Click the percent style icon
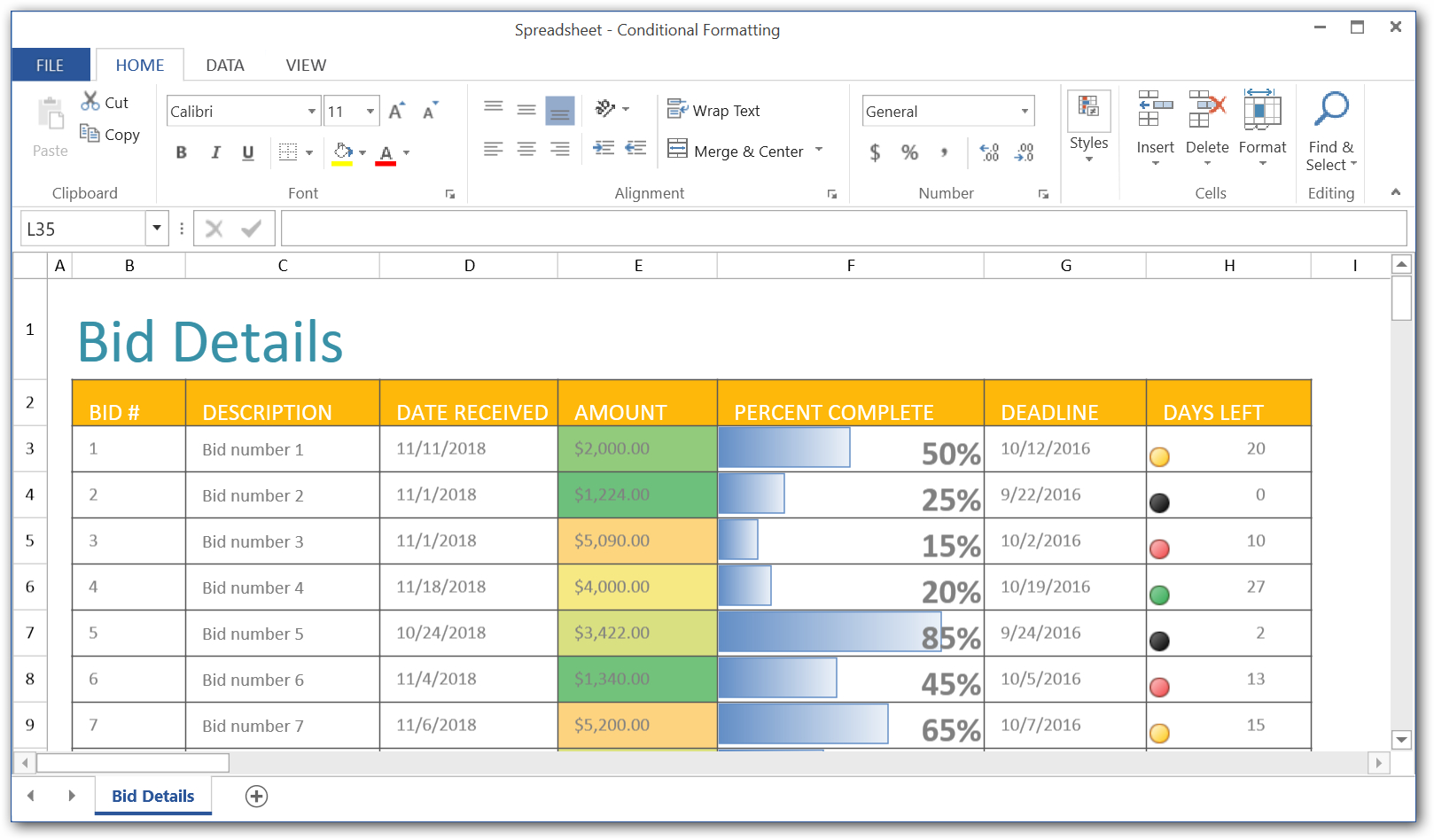This screenshot has height=840, width=1434. tap(909, 152)
